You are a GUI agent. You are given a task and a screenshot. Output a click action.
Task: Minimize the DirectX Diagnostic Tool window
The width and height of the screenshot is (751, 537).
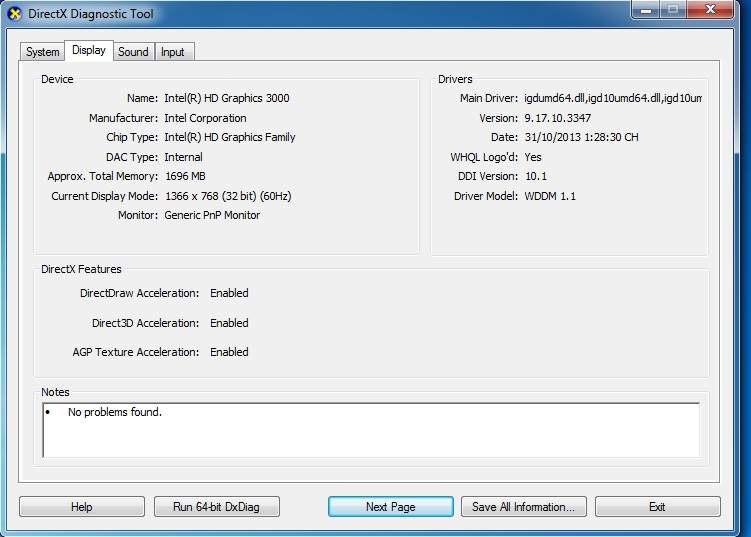click(x=647, y=10)
